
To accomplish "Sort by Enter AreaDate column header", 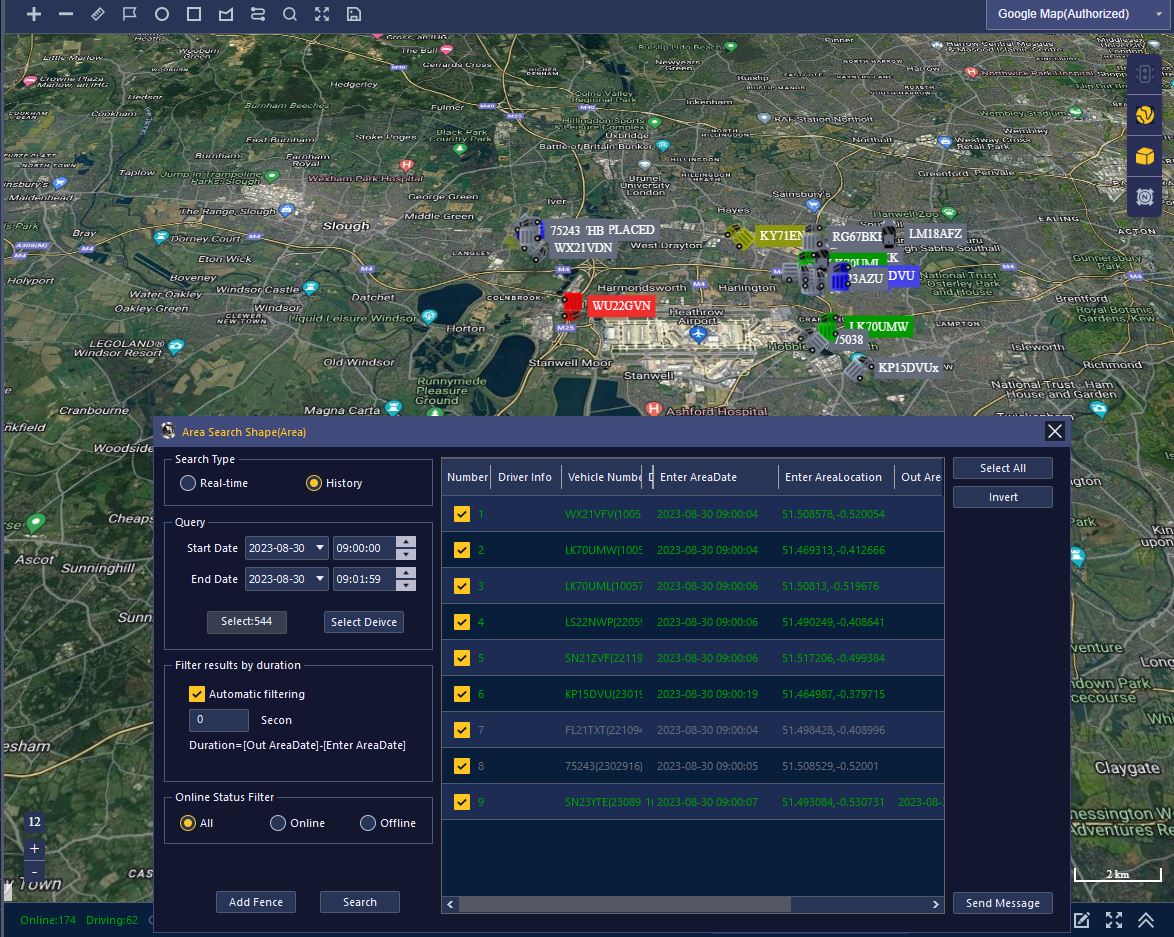I will (713, 477).
